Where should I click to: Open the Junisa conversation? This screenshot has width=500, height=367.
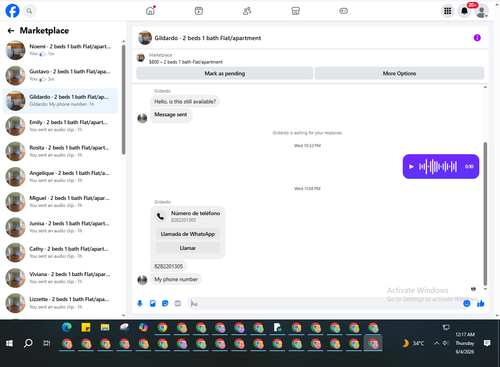pos(60,227)
